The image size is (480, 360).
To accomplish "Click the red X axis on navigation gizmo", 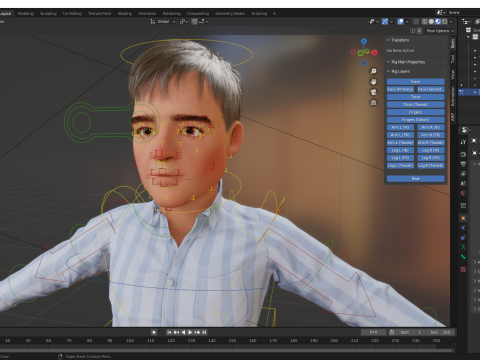I will [x=375, y=52].
